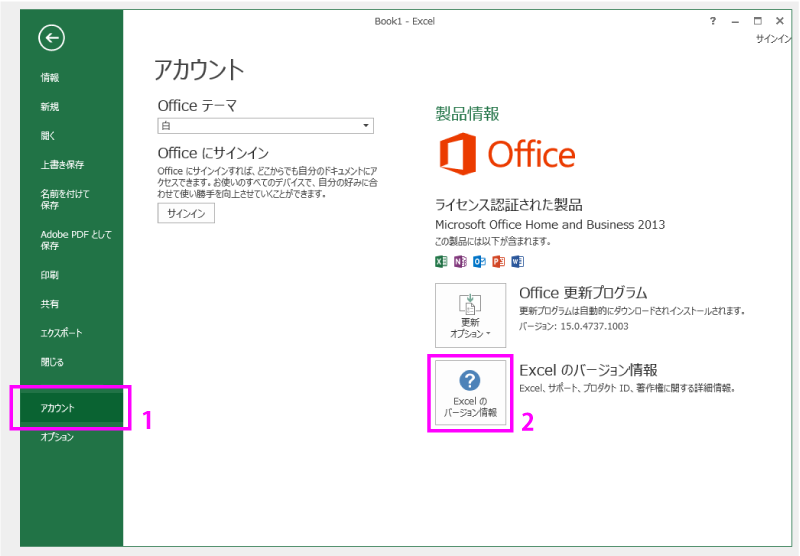The width and height of the screenshot is (800, 556).
Task: Open Excel のバージョン情報 button
Action: (x=470, y=393)
